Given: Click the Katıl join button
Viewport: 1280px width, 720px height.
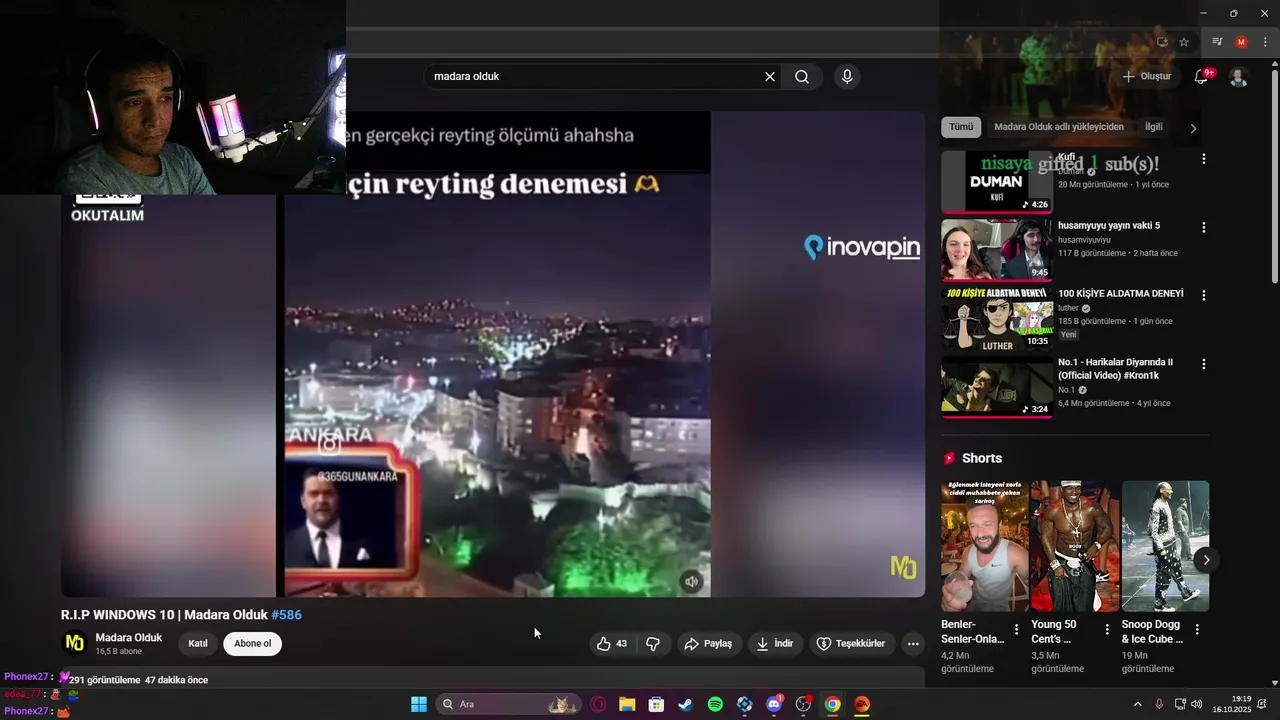Looking at the screenshot, I should pyautogui.click(x=198, y=644).
